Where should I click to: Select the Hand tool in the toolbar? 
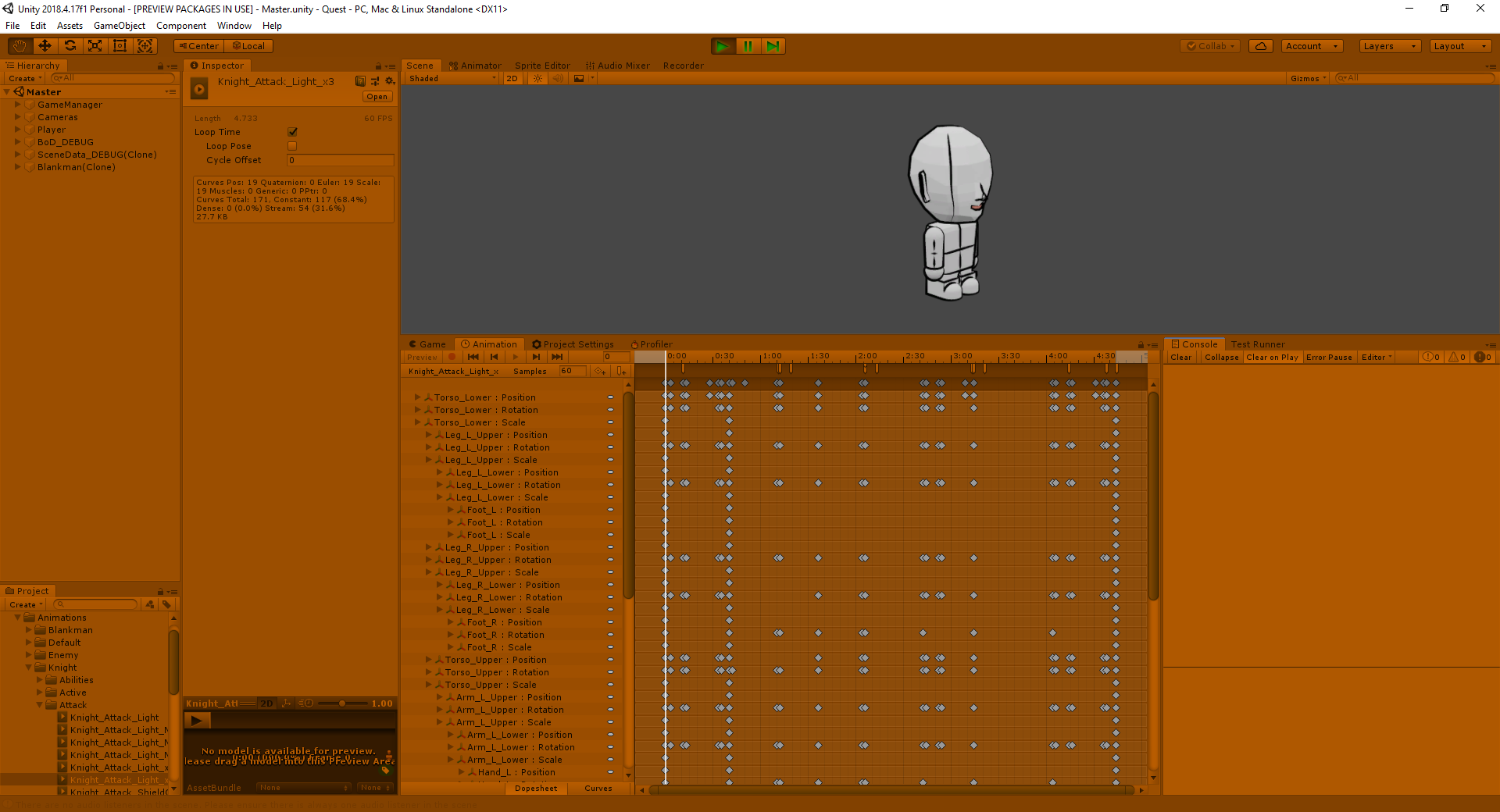pyautogui.click(x=20, y=46)
